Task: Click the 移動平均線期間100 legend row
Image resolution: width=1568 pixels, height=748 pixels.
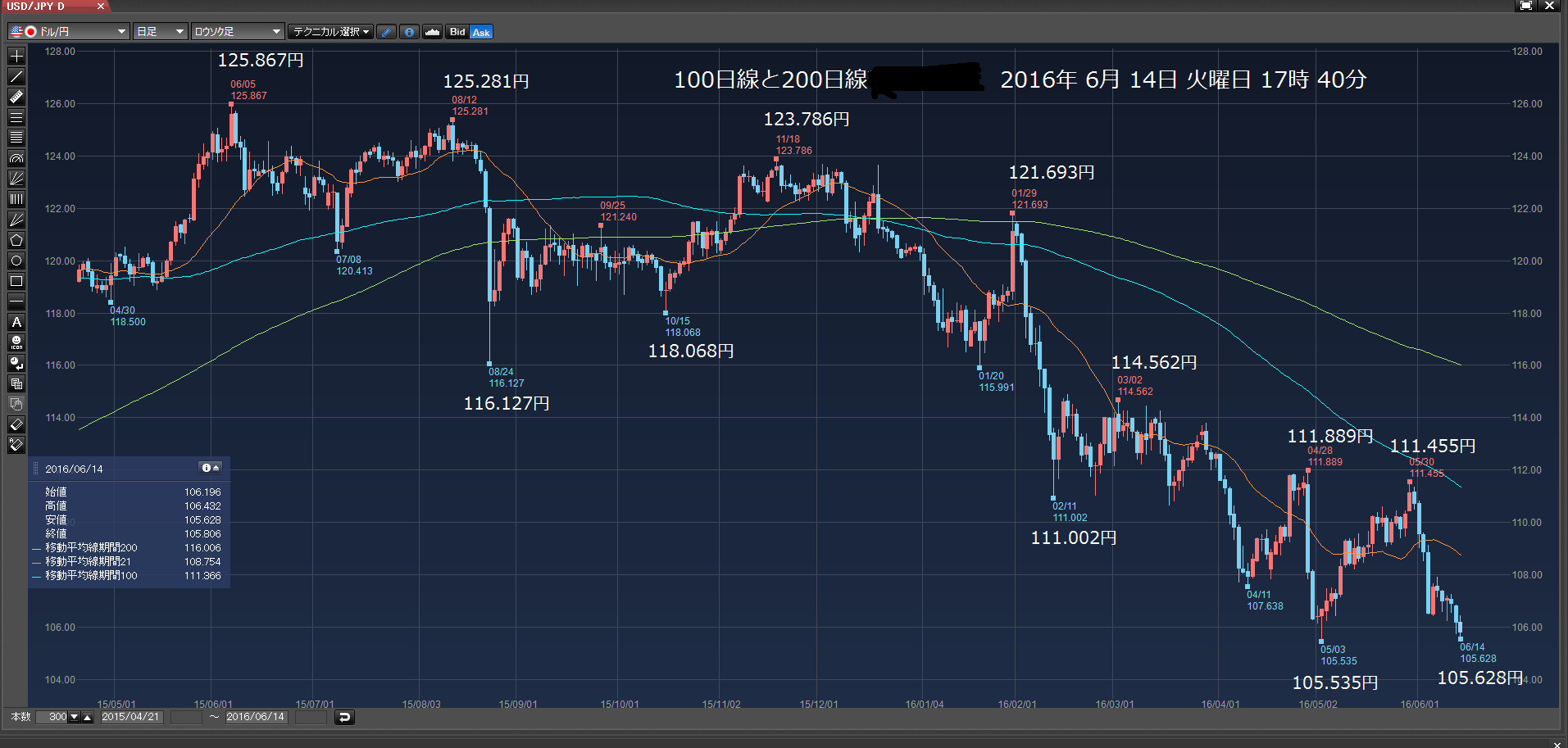Action: 127,576
